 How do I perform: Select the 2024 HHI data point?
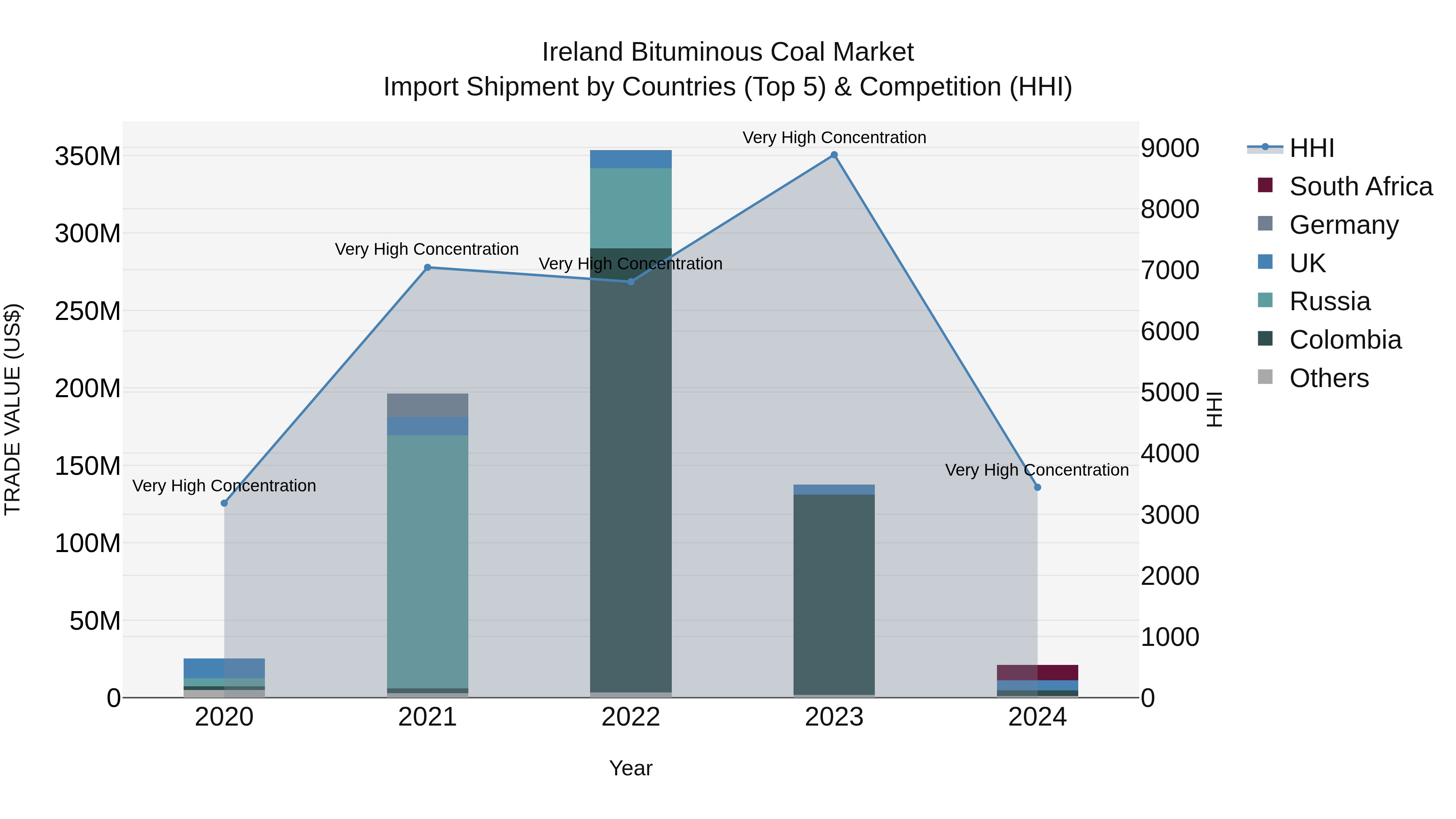(x=1037, y=487)
